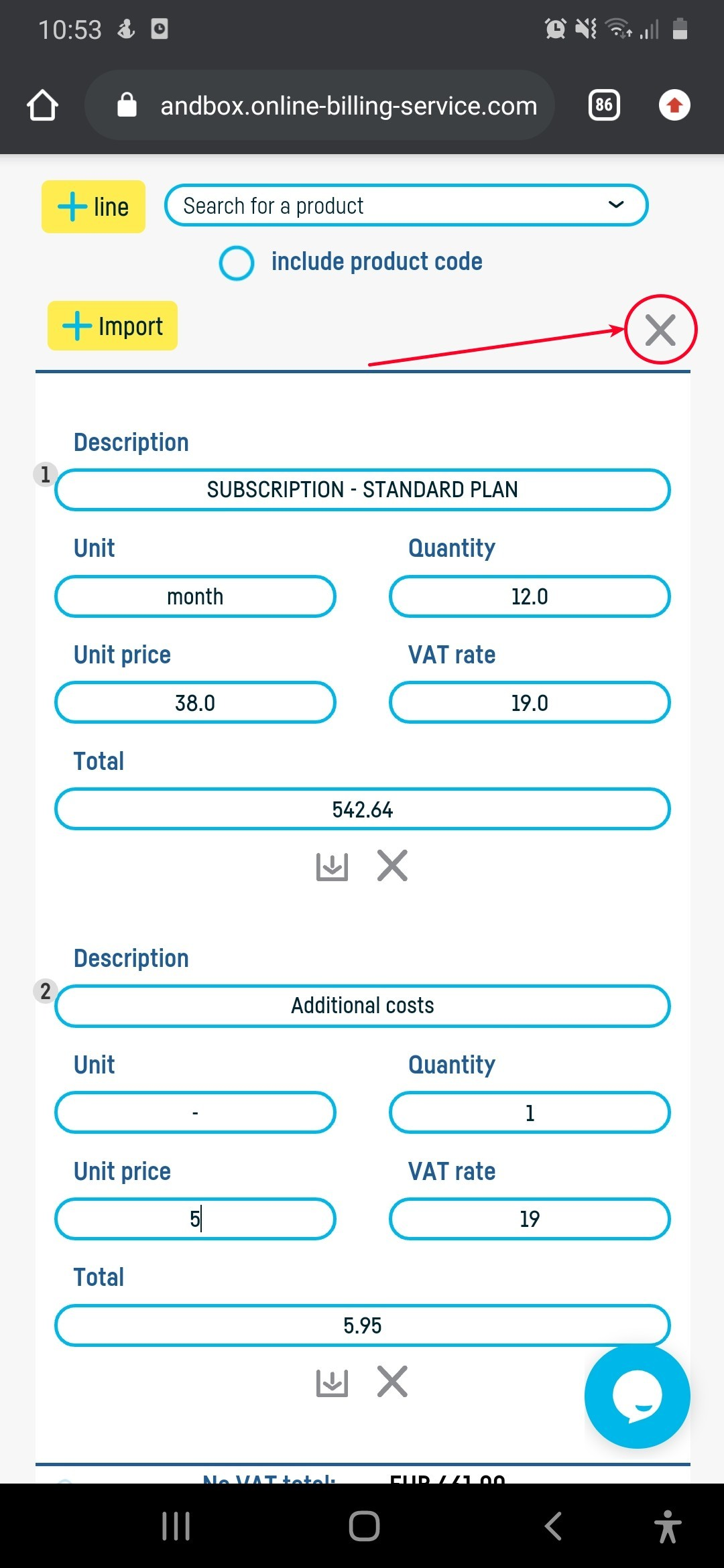Tap the Additional costs description field
Screen dimensions: 724x1568
(x=362, y=1006)
